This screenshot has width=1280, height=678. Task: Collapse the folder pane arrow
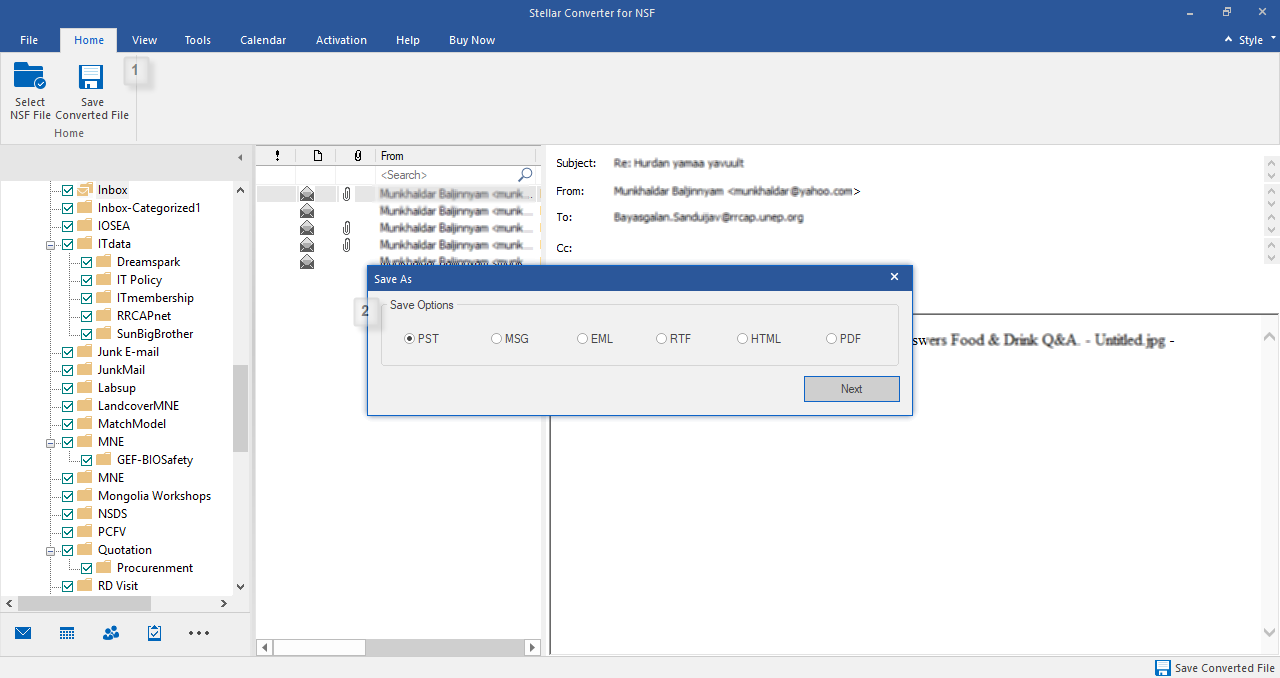(x=240, y=158)
